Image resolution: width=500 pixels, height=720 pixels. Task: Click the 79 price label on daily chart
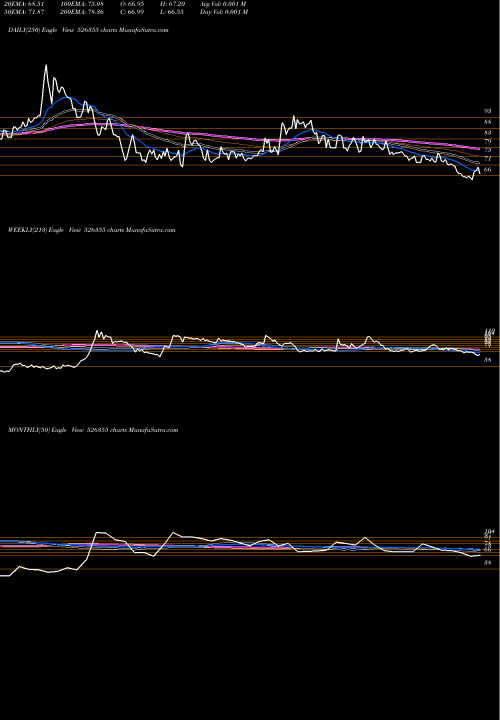click(488, 141)
